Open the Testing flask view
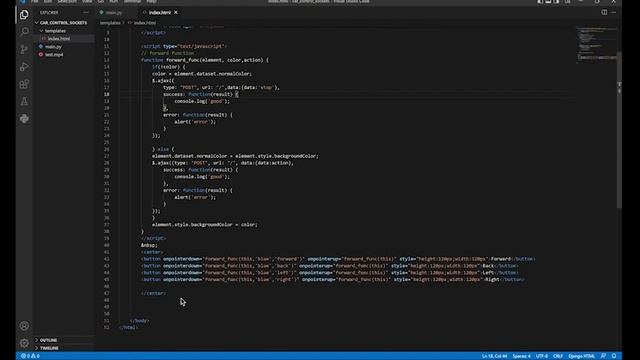The height and width of the screenshot is (360, 640). coord(24,101)
